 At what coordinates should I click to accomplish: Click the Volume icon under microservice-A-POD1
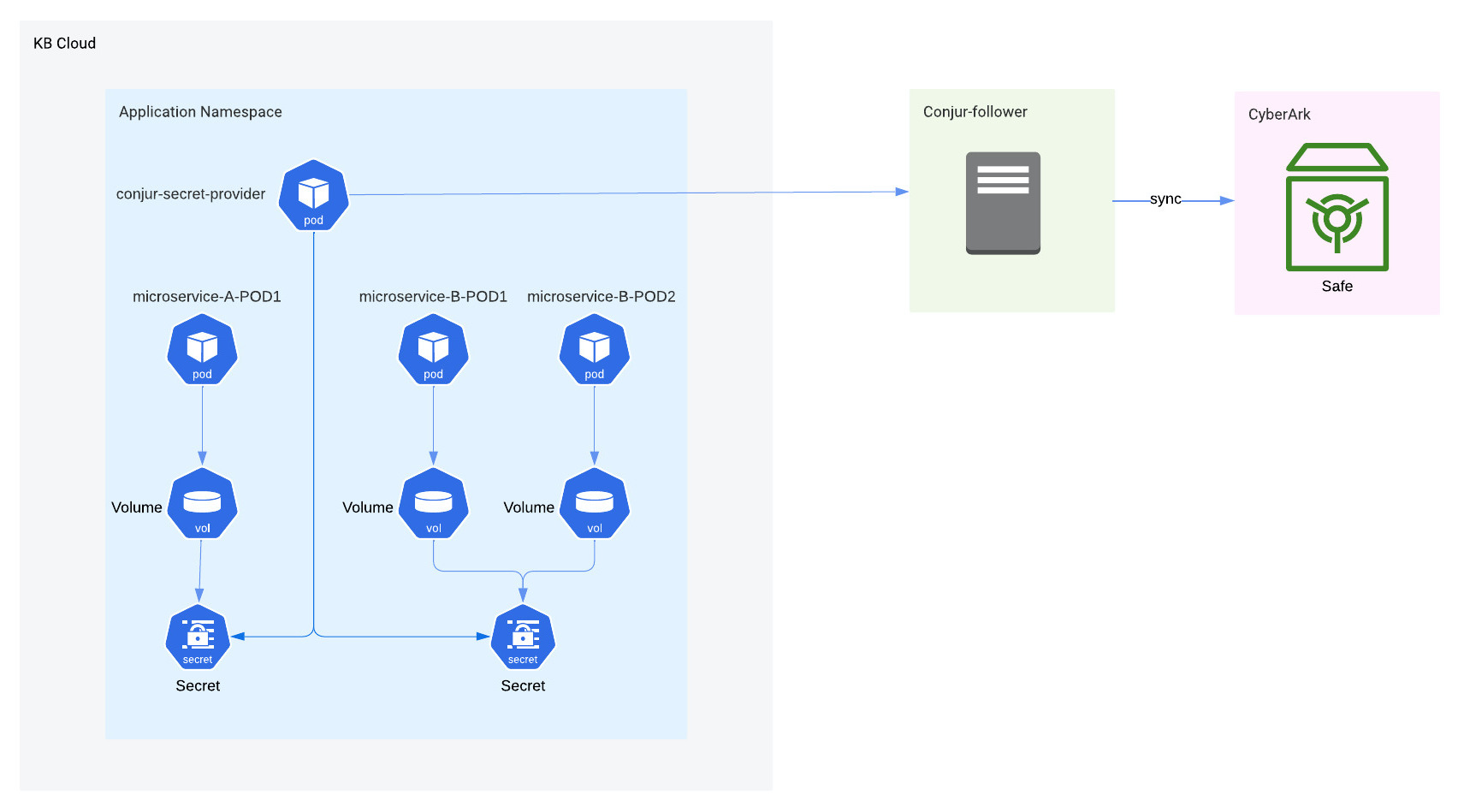203,503
